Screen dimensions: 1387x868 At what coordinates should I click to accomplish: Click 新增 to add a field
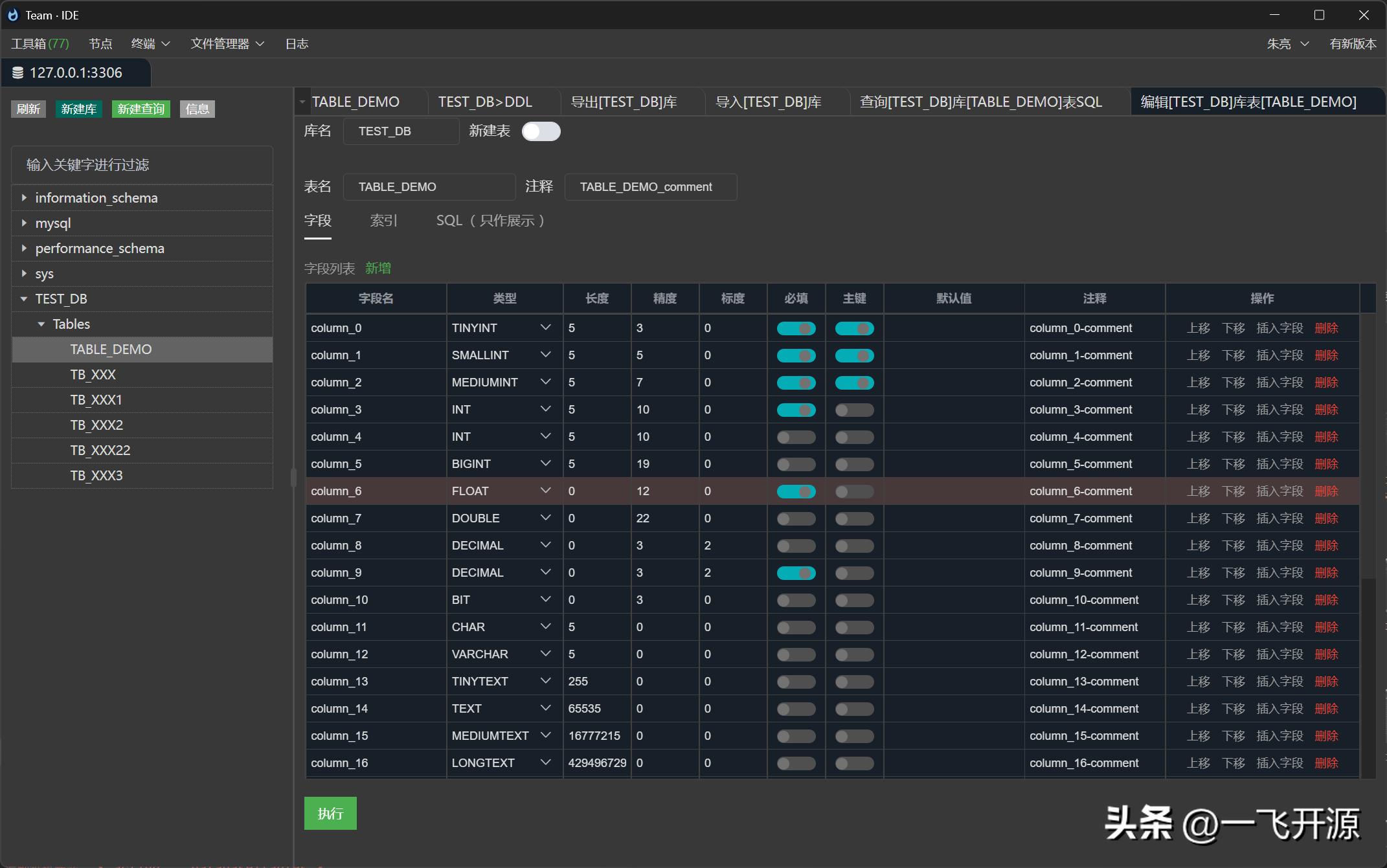[378, 268]
